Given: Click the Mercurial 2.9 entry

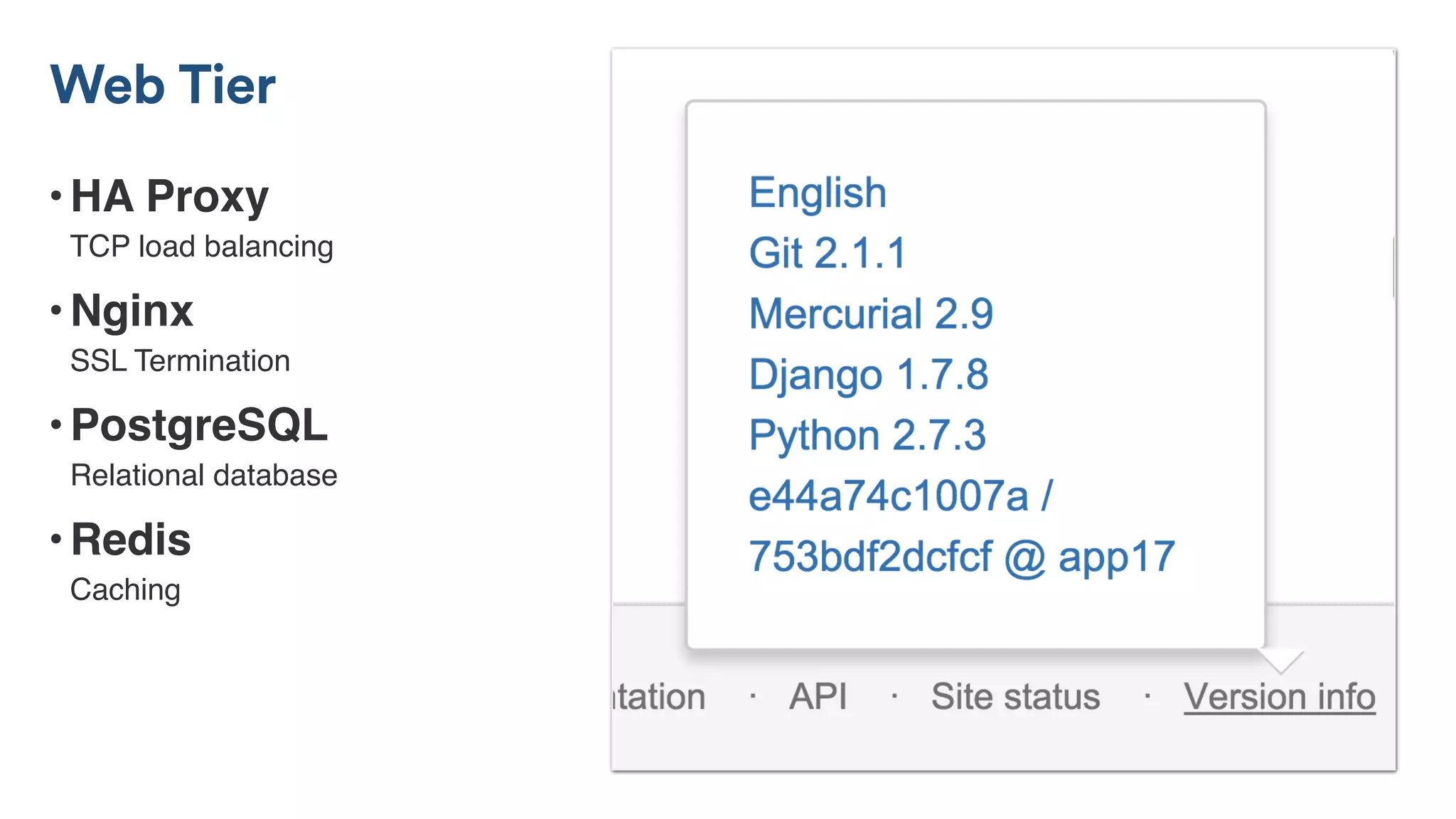Looking at the screenshot, I should pos(871,314).
